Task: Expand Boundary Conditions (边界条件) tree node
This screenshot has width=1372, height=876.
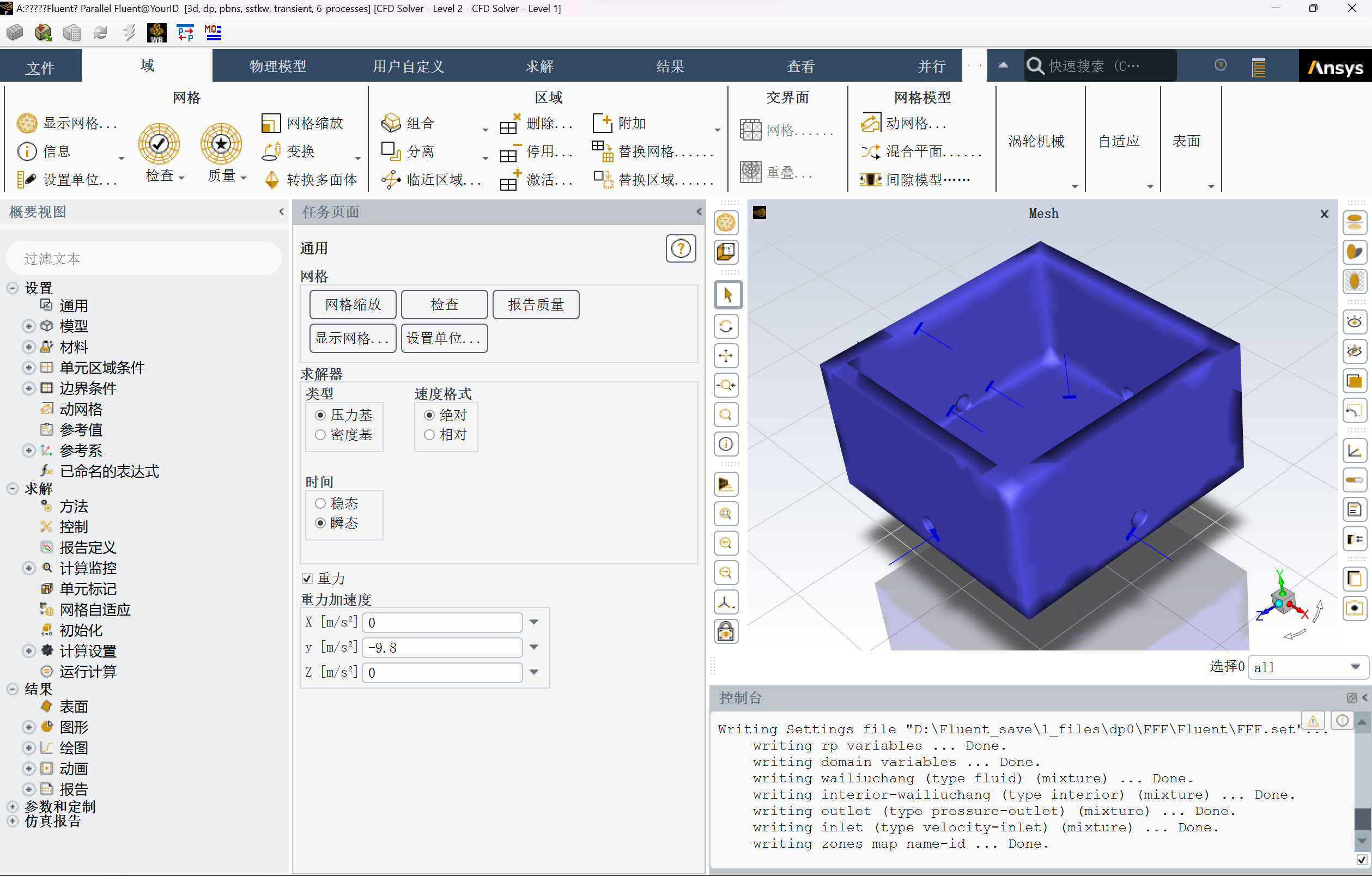Action: click(28, 388)
